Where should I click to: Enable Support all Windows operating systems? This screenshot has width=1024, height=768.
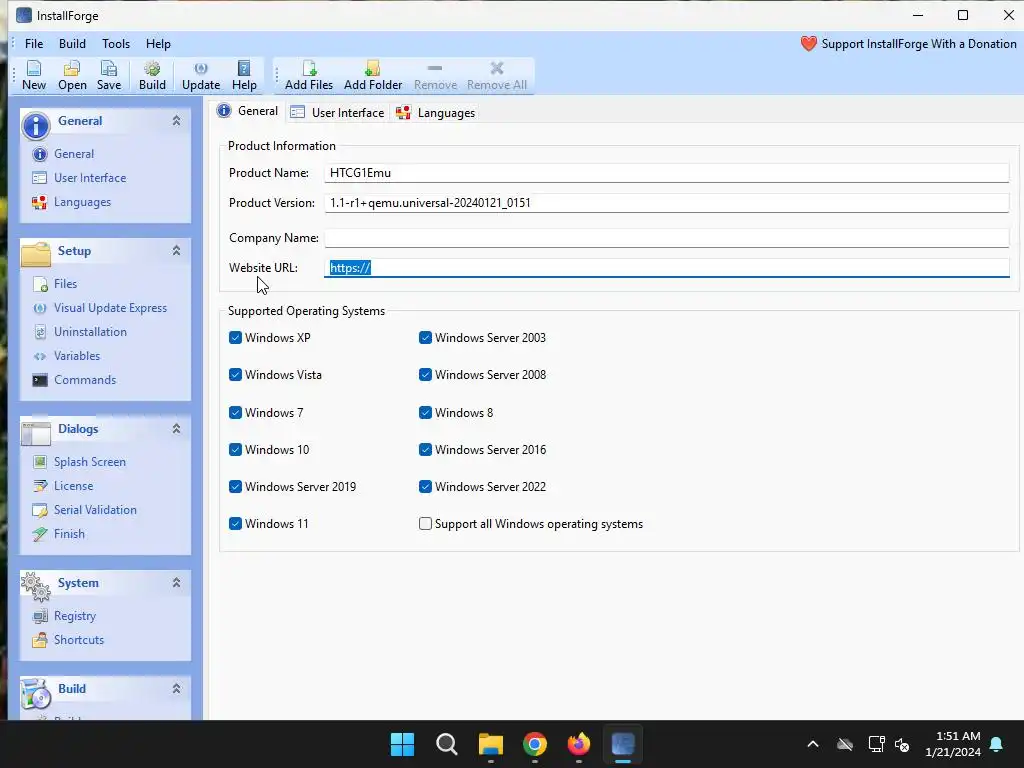(425, 524)
